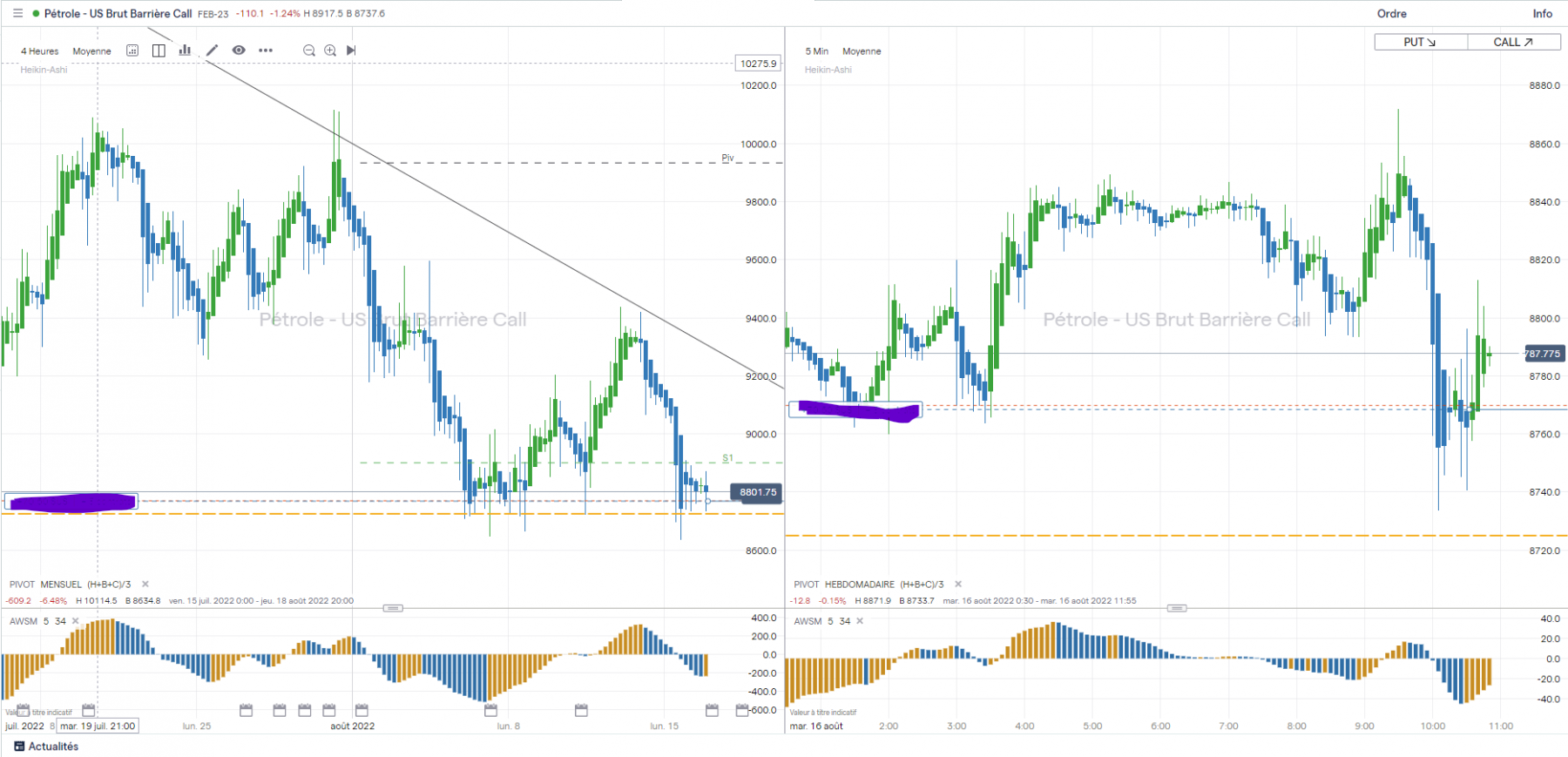Open chart type settings icon in left chart toolbar

[132, 51]
